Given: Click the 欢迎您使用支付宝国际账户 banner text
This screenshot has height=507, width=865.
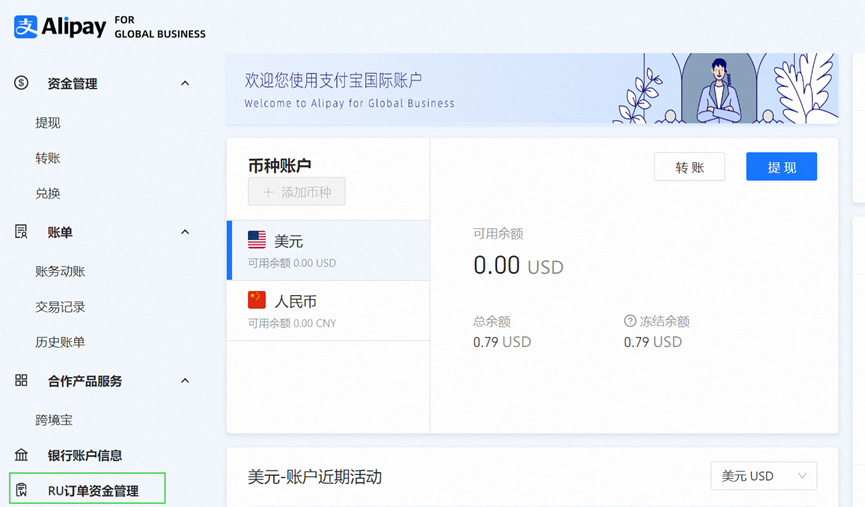Looking at the screenshot, I should [x=333, y=81].
